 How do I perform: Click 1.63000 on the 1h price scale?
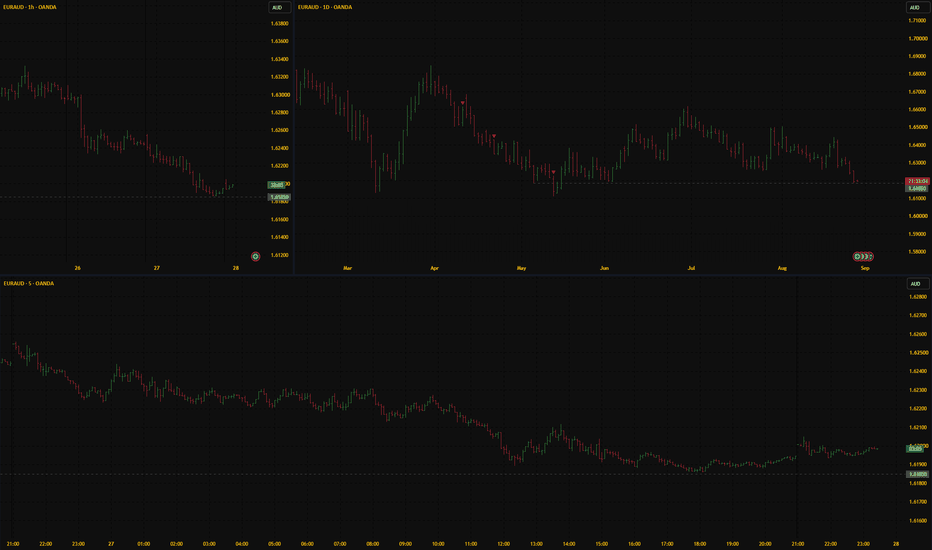tap(280, 95)
